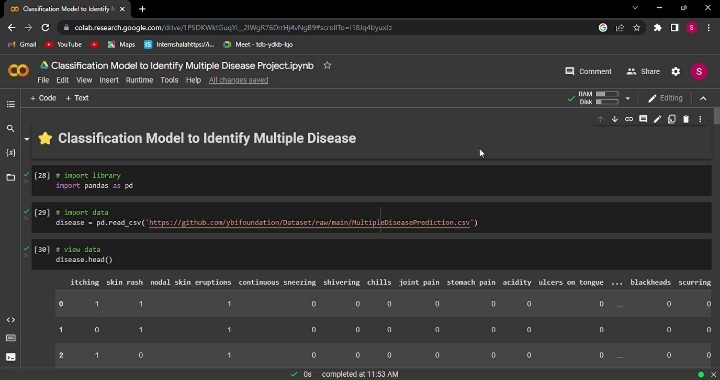
Task: Add a new Code cell
Action: 43,98
